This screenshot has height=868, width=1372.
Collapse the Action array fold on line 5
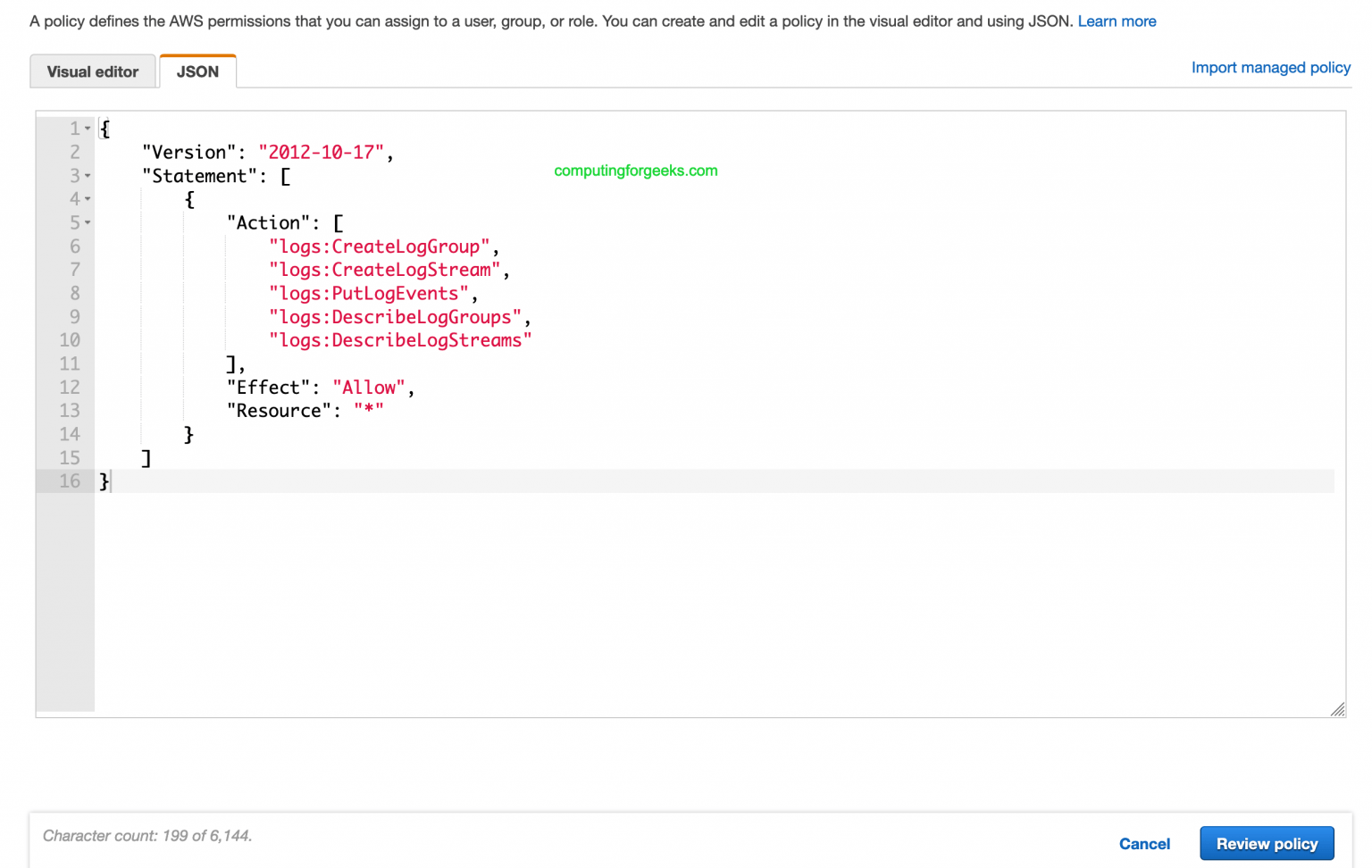pyautogui.click(x=88, y=222)
